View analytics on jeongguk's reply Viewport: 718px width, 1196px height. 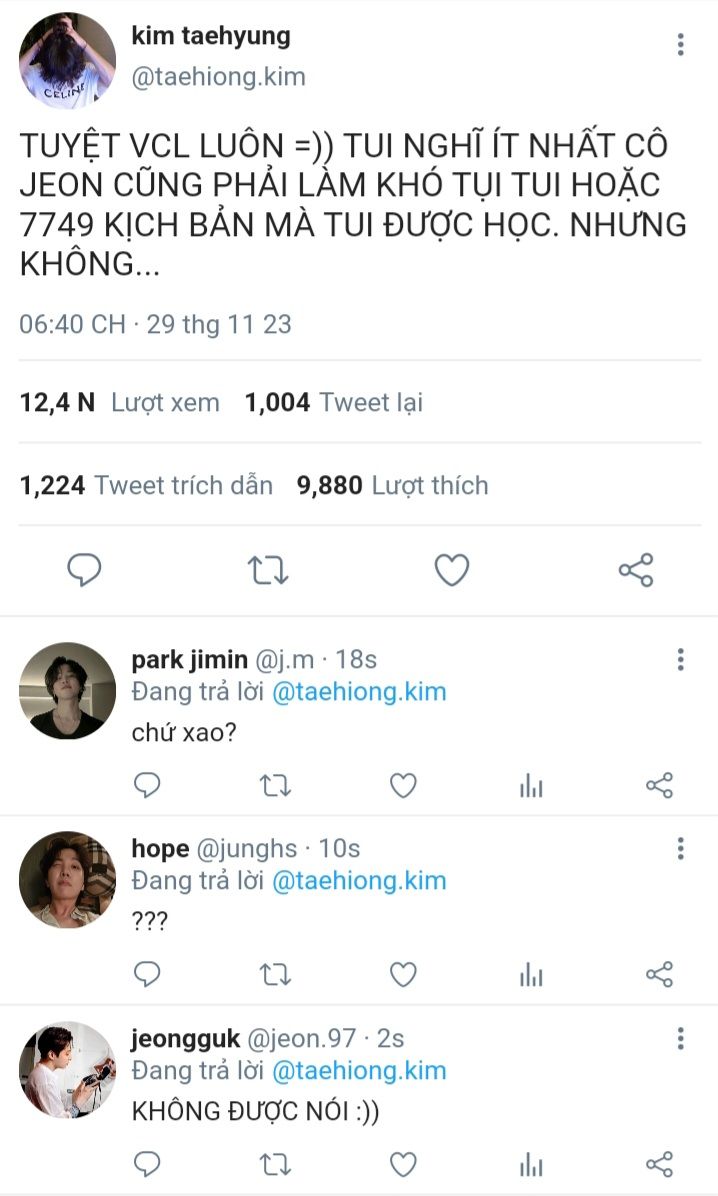point(531,1164)
